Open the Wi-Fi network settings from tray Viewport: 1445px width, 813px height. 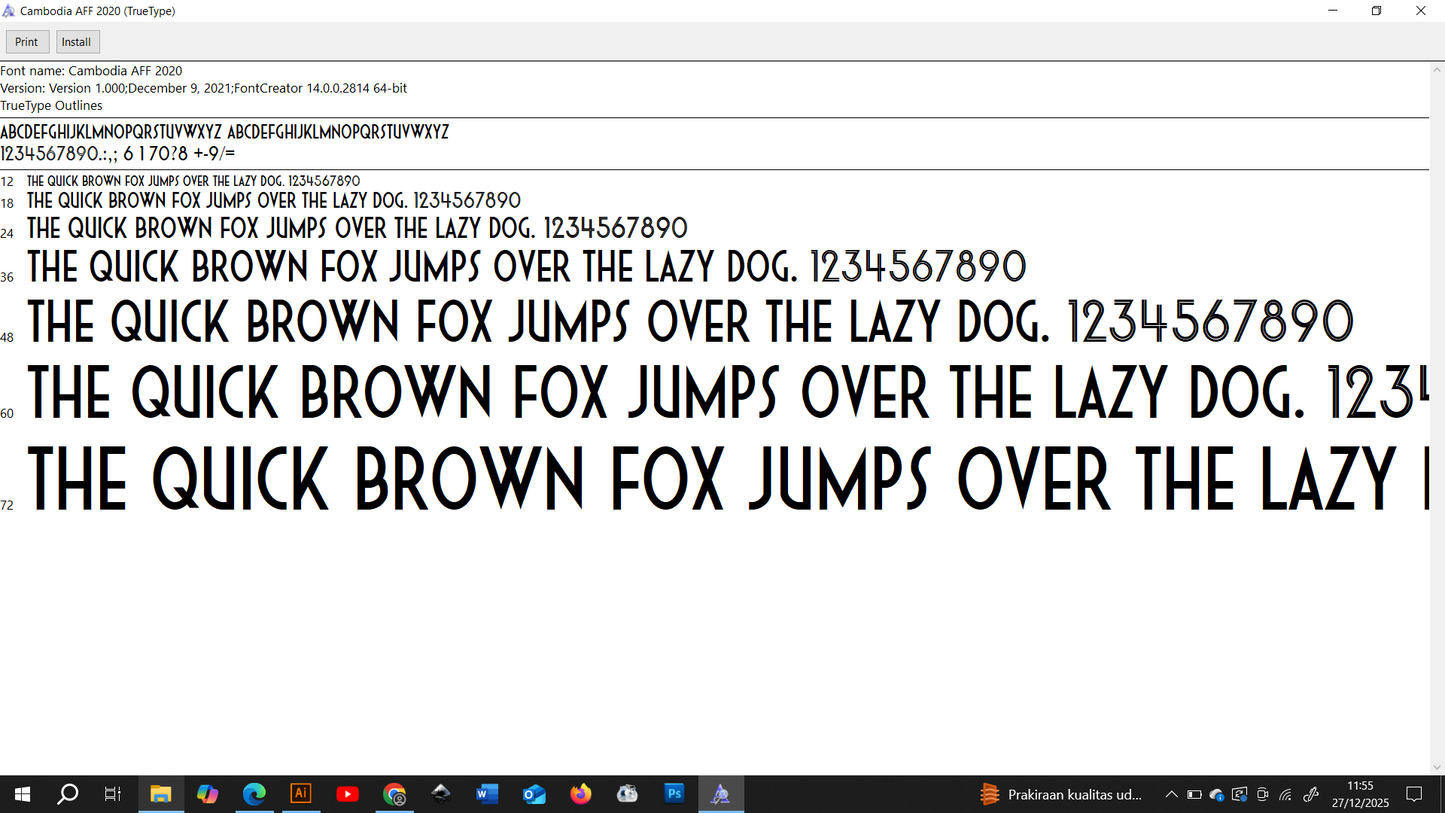pyautogui.click(x=1285, y=794)
